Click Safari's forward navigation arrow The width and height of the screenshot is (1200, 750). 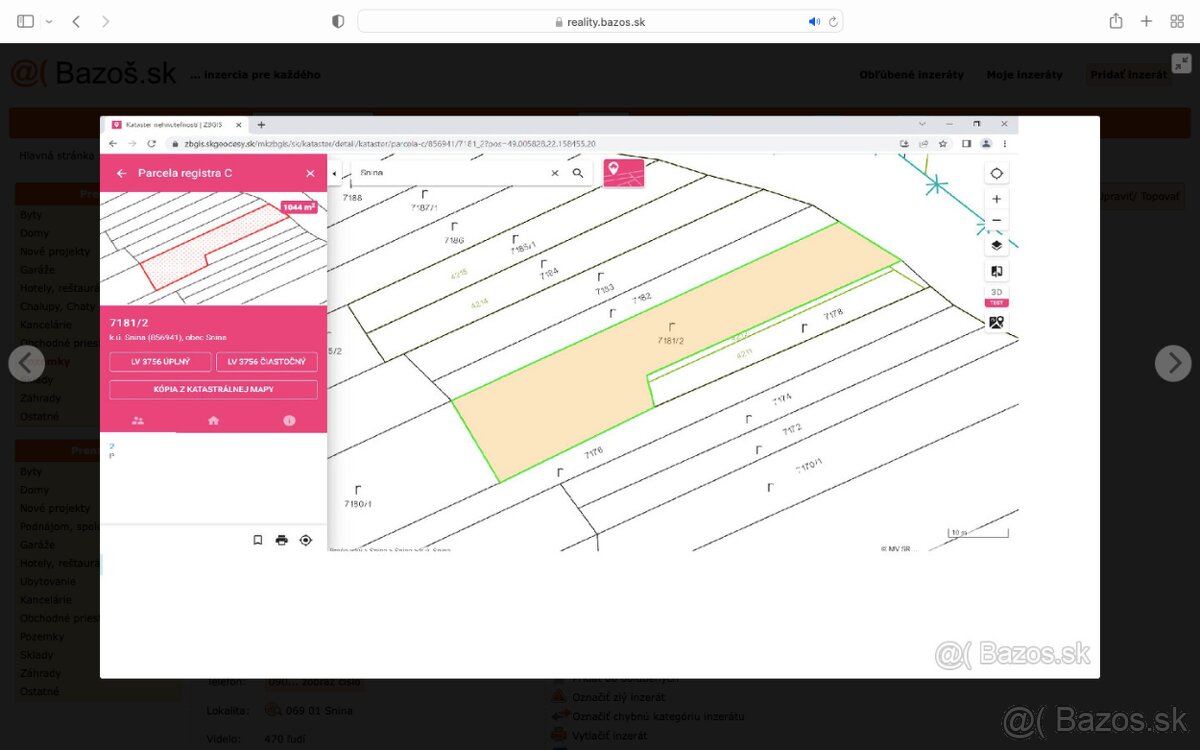pos(105,21)
